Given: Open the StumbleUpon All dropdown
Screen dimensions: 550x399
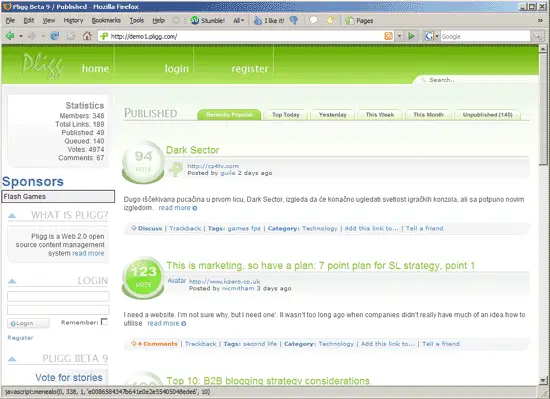Looking at the screenshot, I should tap(239, 21).
